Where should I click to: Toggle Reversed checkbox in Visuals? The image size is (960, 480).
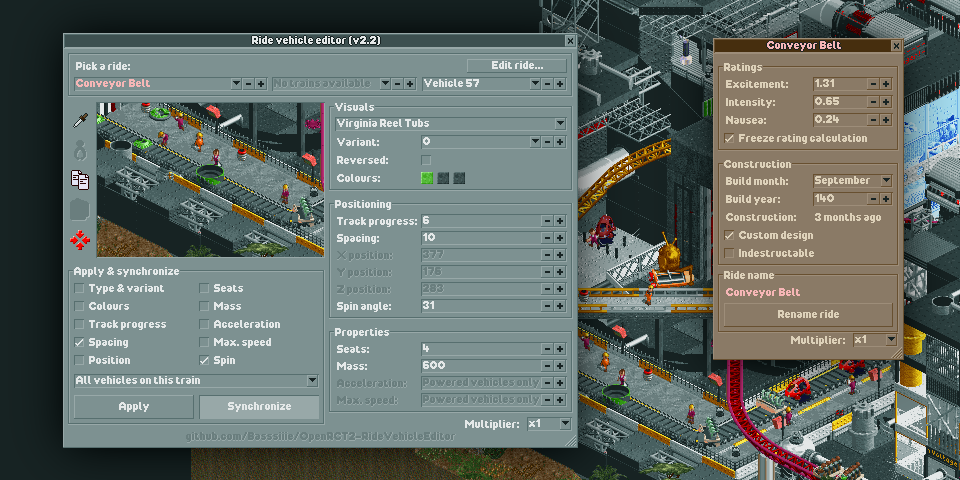(x=426, y=160)
